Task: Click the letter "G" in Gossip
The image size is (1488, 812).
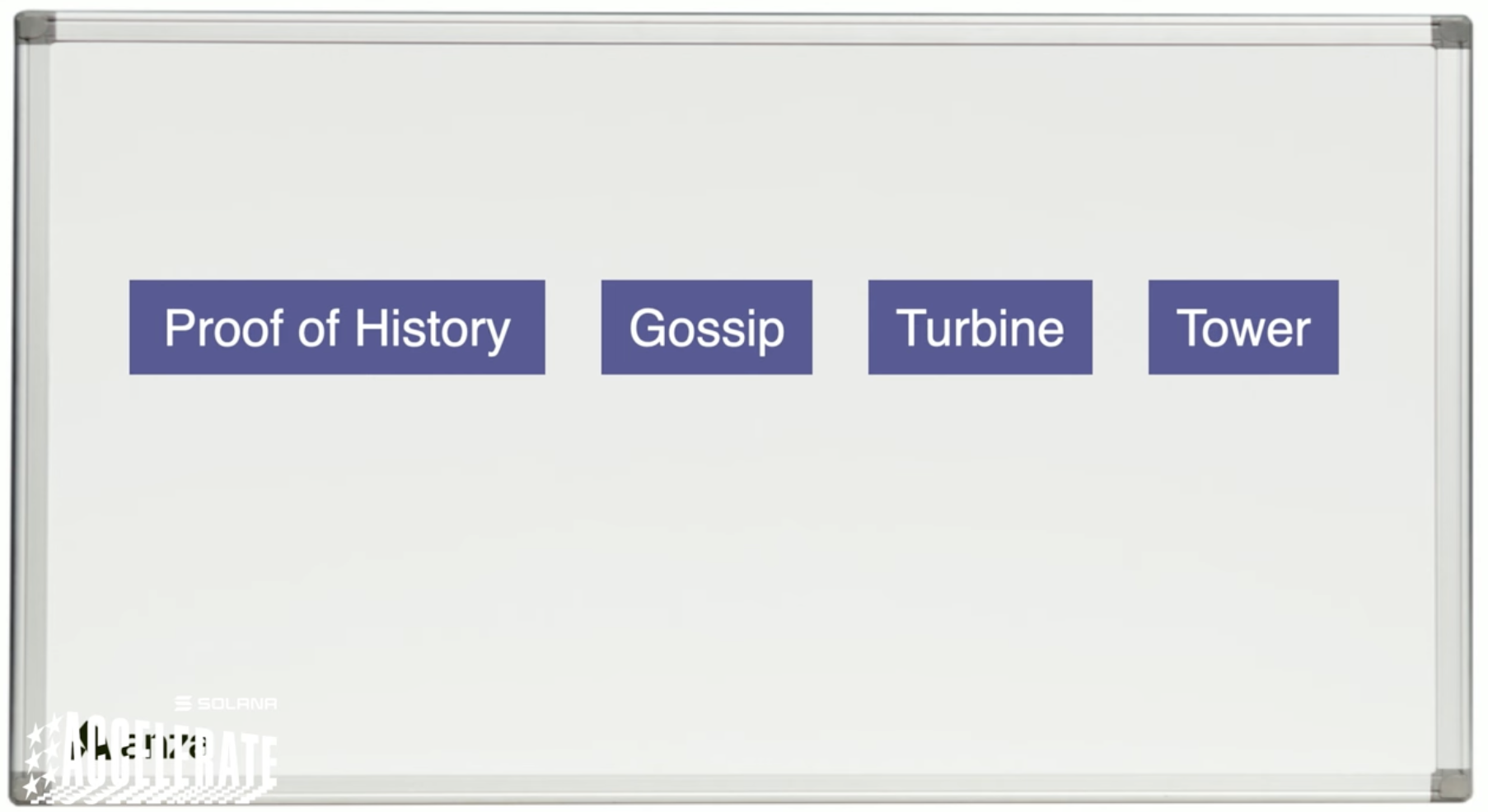Action: 647,328
